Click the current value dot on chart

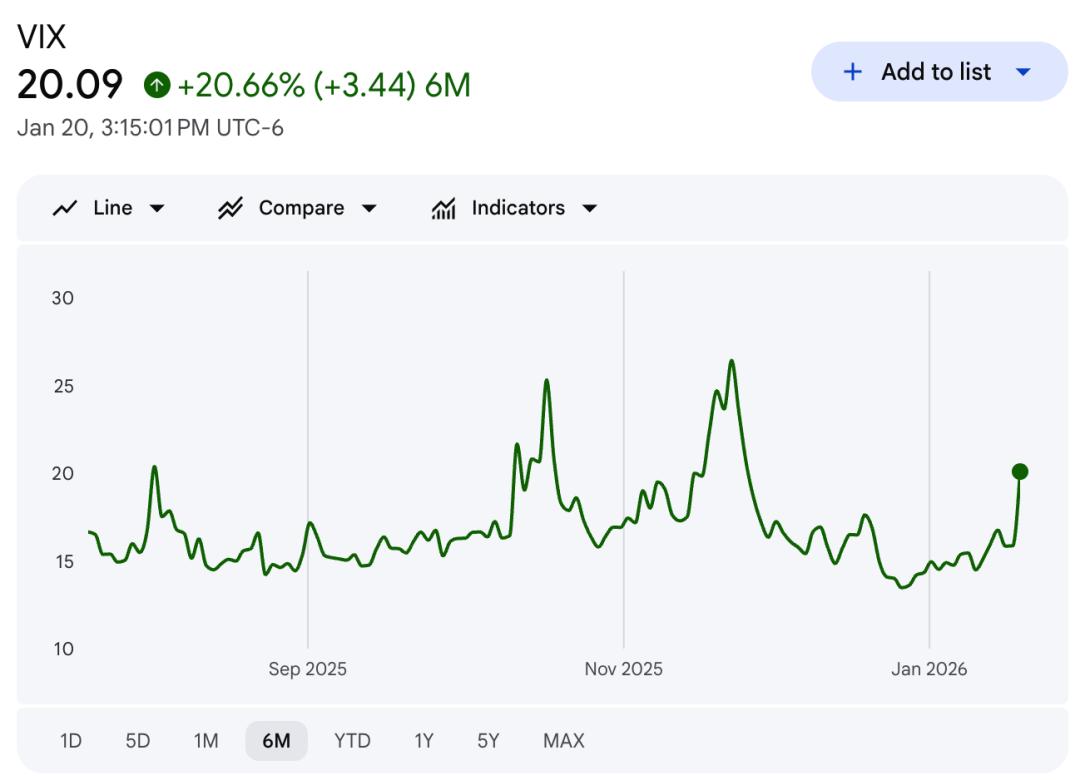point(1019,471)
